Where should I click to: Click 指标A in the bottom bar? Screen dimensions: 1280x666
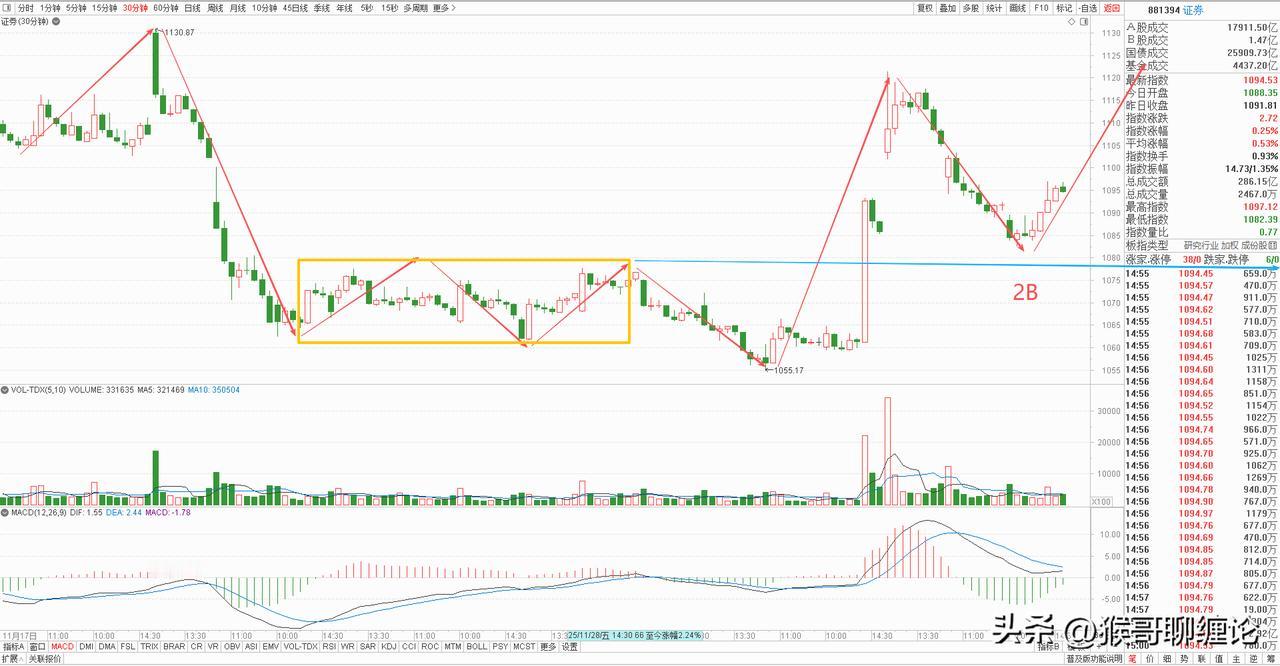pyautogui.click(x=12, y=647)
